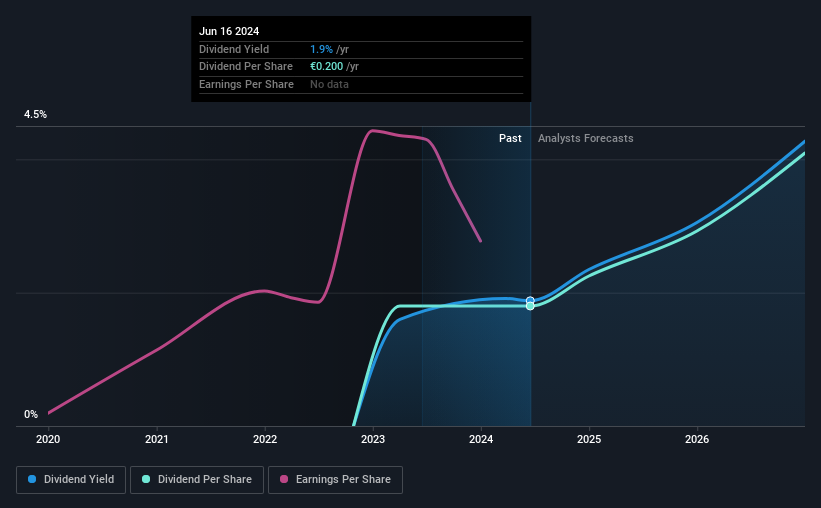The height and width of the screenshot is (508, 821).
Task: Toggle the Dividend Yield legend button
Action: (x=71, y=480)
